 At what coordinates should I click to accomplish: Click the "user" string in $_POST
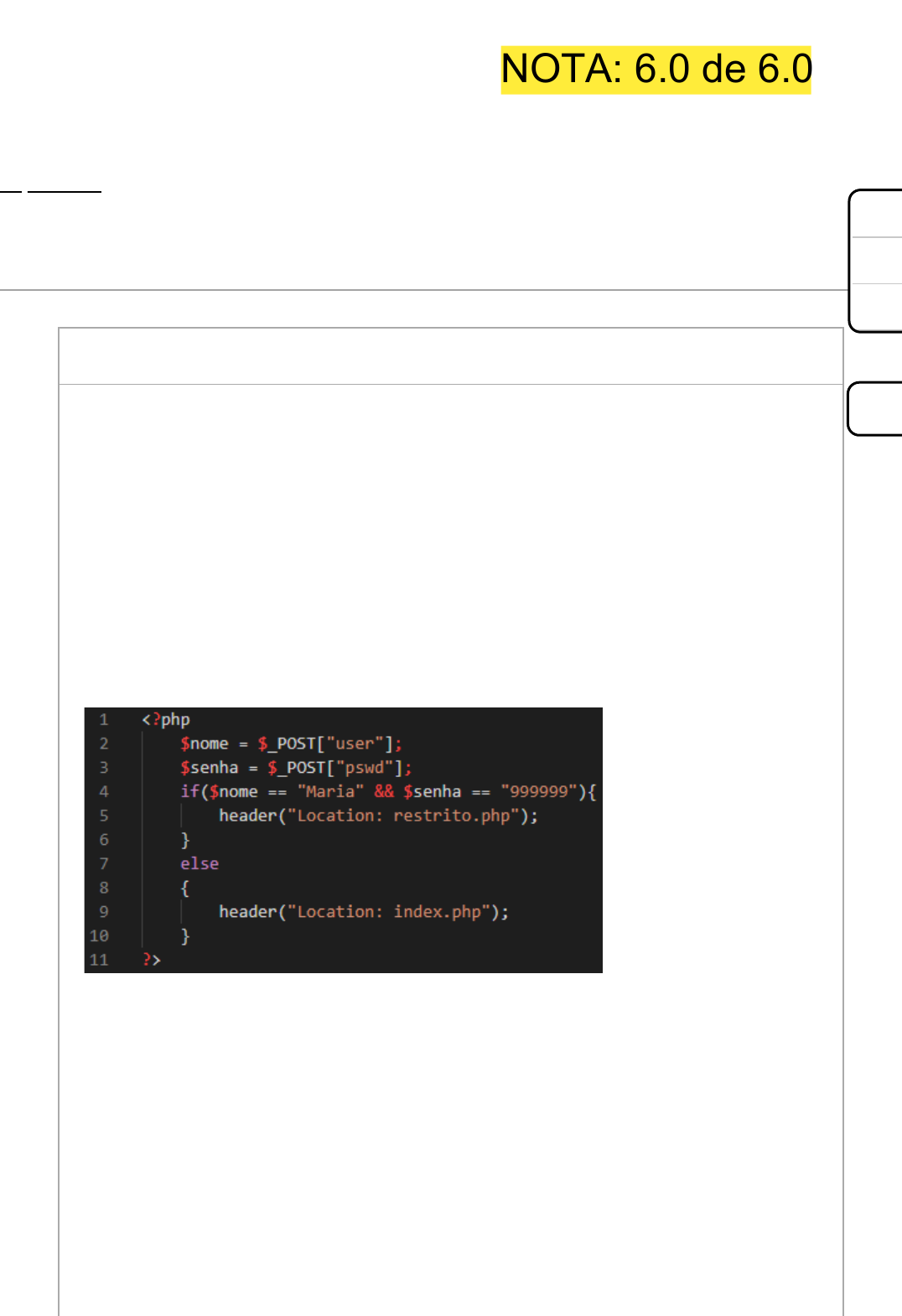coord(355,743)
